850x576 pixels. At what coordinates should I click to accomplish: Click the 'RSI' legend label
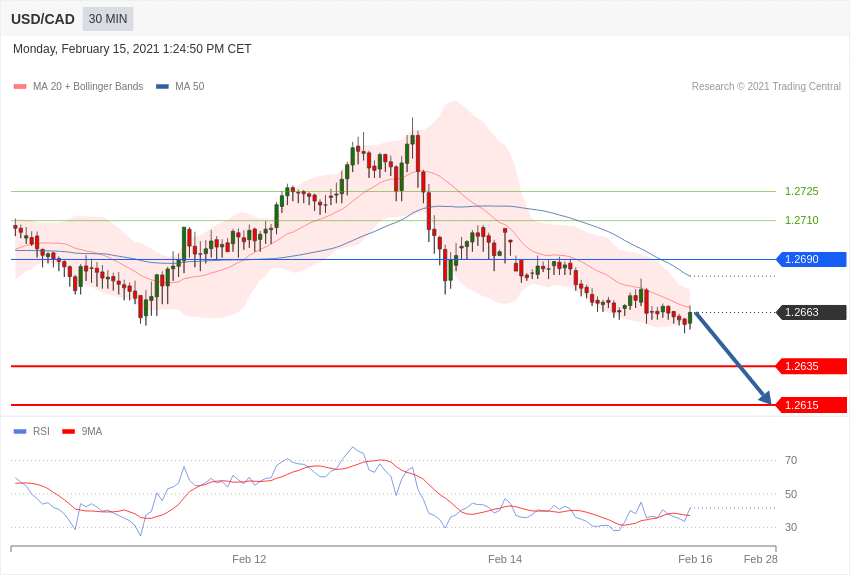(x=41, y=431)
